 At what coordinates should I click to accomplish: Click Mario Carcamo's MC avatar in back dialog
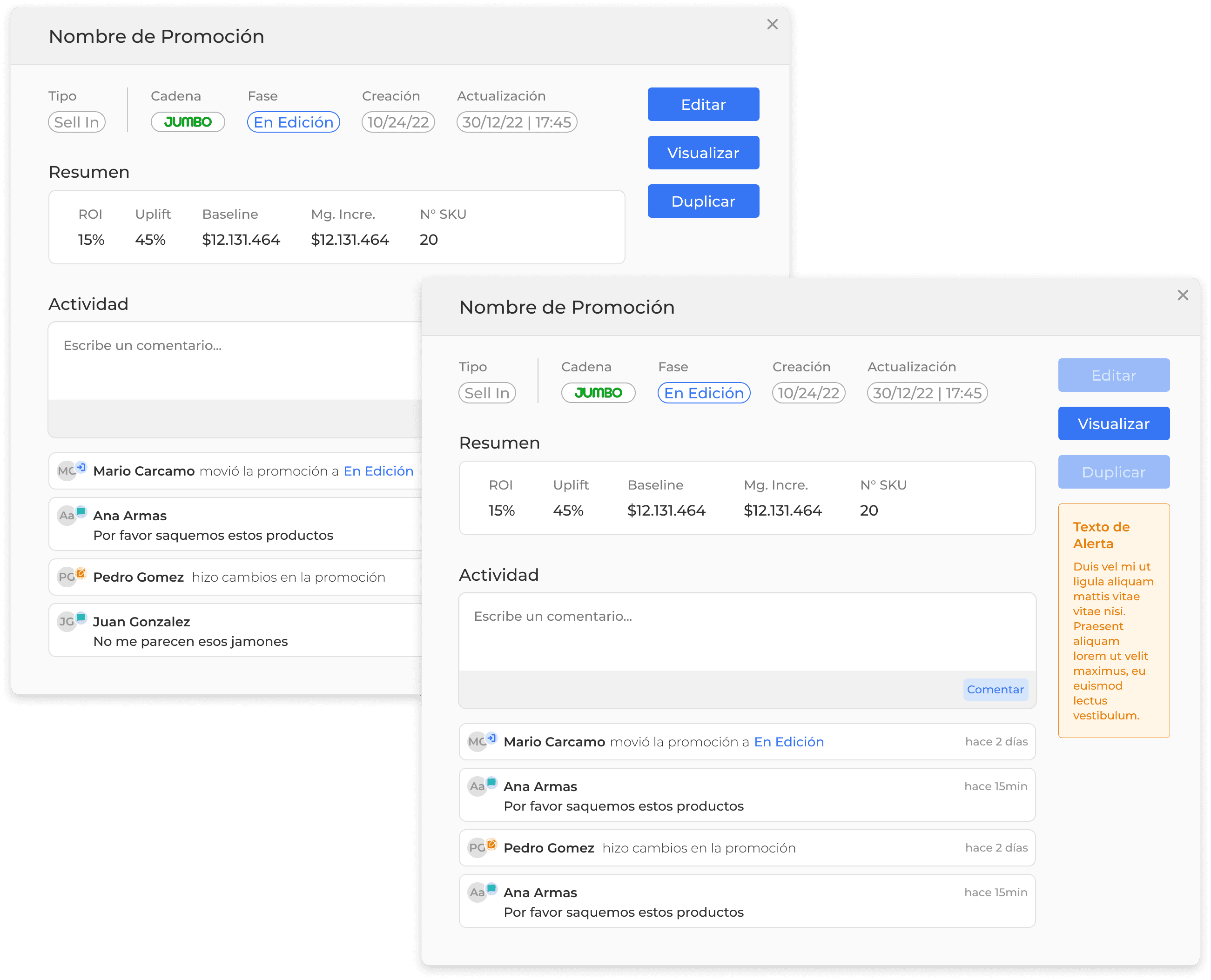tap(67, 470)
